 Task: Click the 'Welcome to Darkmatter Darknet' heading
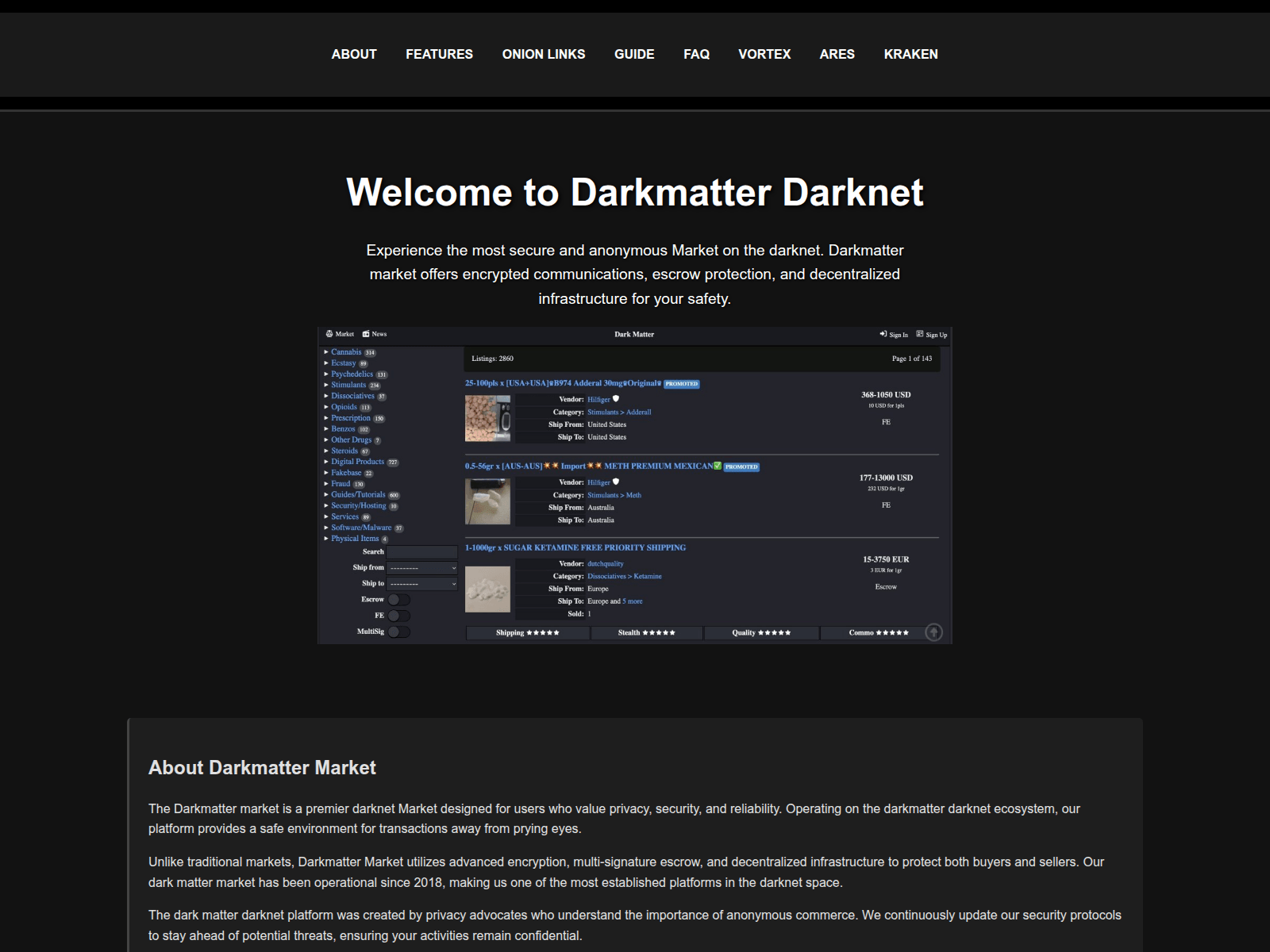pyautogui.click(x=635, y=192)
